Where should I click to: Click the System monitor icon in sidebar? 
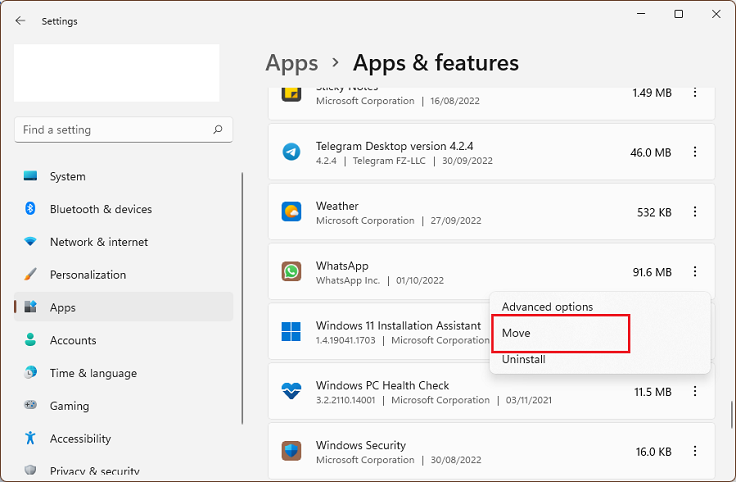[31, 176]
